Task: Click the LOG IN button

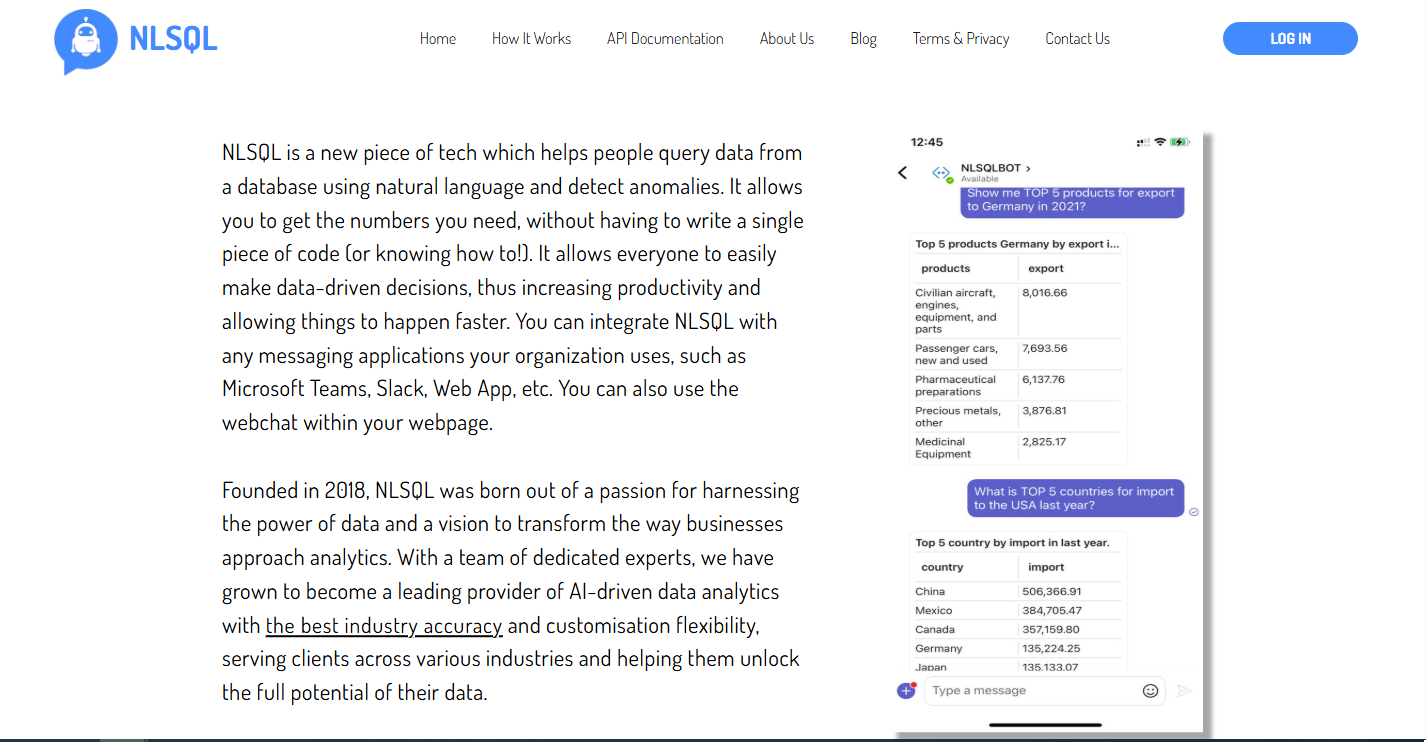Action: coord(1290,39)
